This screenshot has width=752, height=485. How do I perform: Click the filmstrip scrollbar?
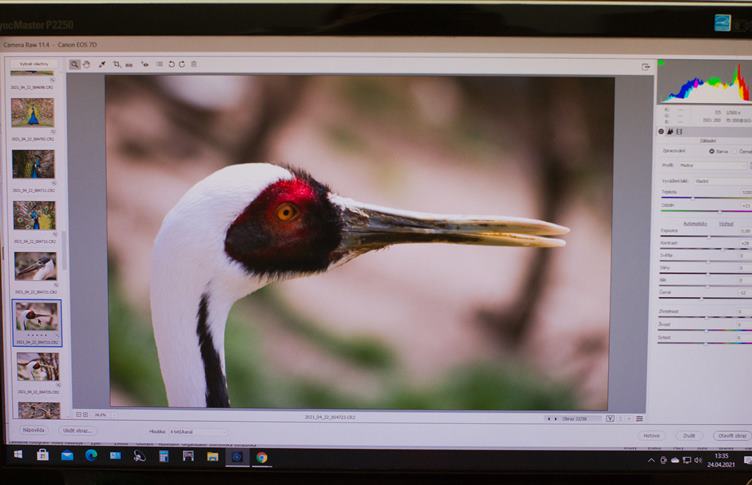(x=64, y=250)
